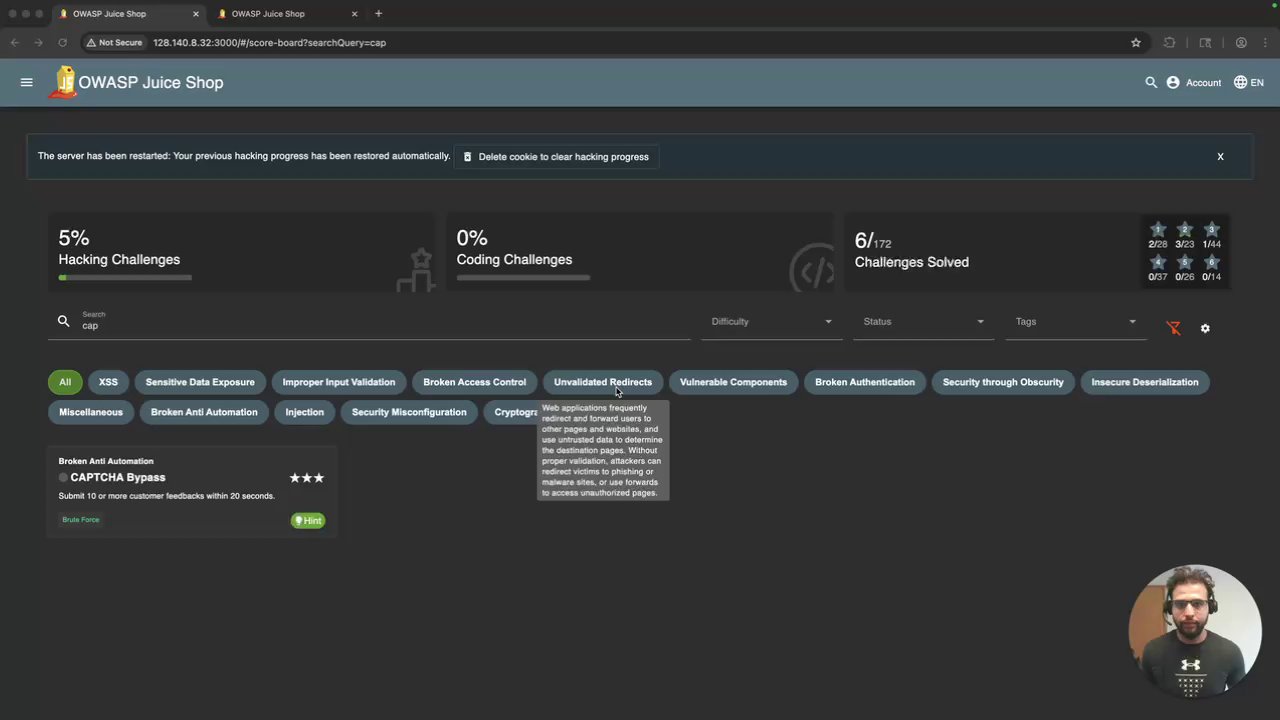
Task: Click the Coding Challenges progress bar
Action: pos(523,277)
